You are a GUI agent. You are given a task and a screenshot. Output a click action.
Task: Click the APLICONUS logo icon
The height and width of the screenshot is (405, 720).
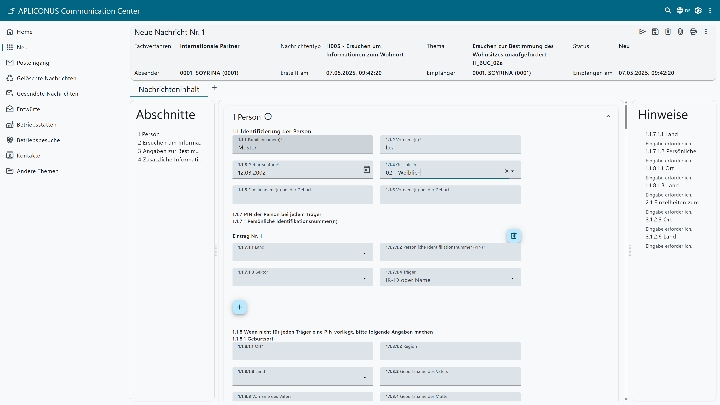[x=11, y=11]
